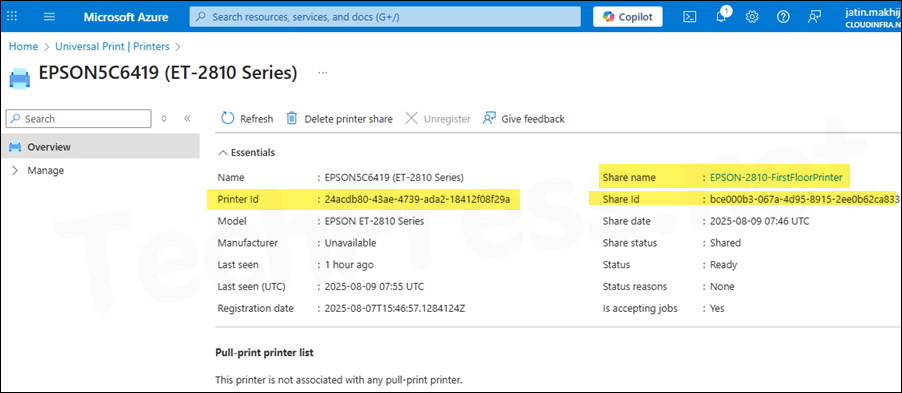Open notifications bell
The image size is (902, 393).
pos(721,17)
